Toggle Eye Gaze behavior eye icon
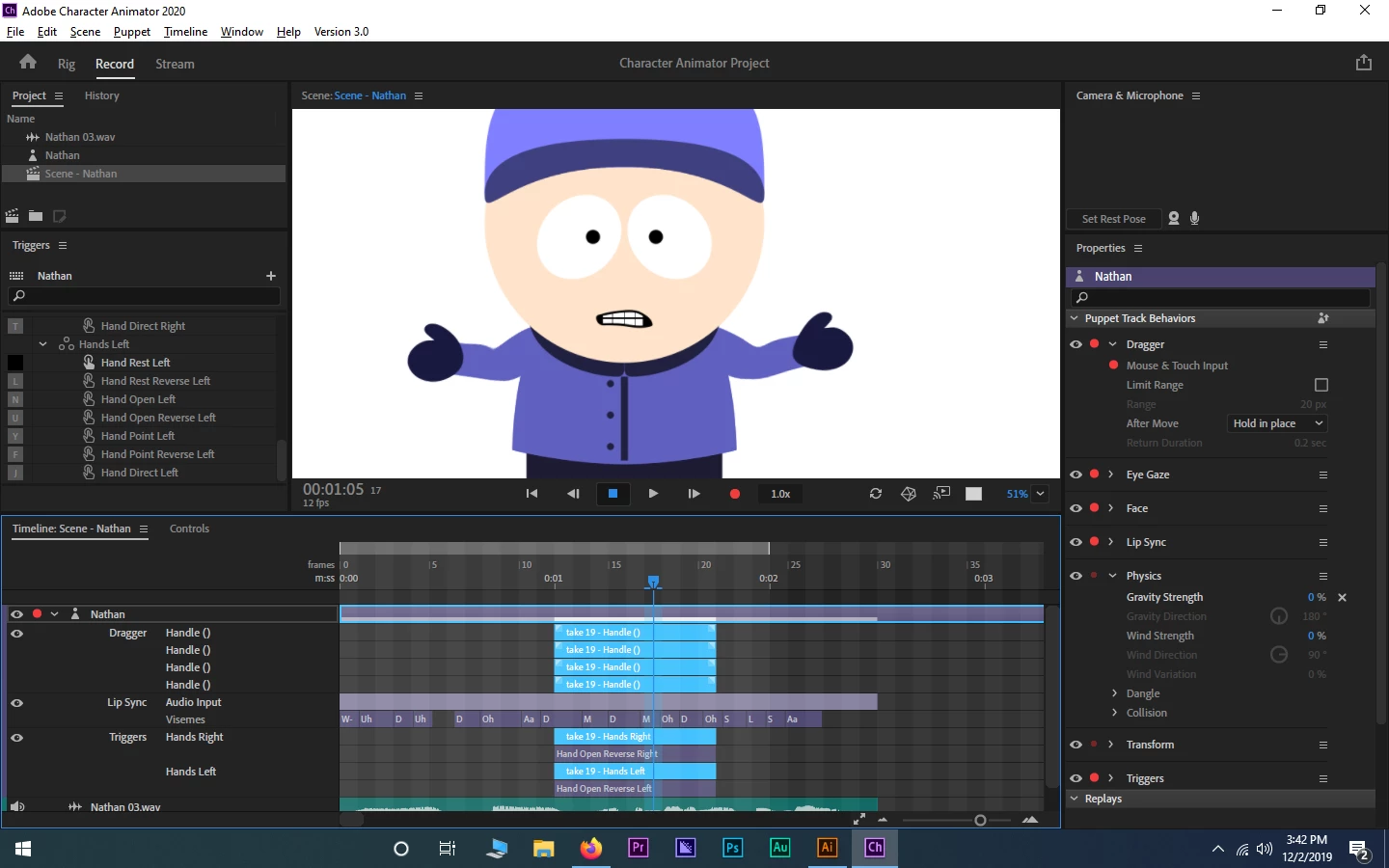1389x868 pixels. click(x=1076, y=475)
